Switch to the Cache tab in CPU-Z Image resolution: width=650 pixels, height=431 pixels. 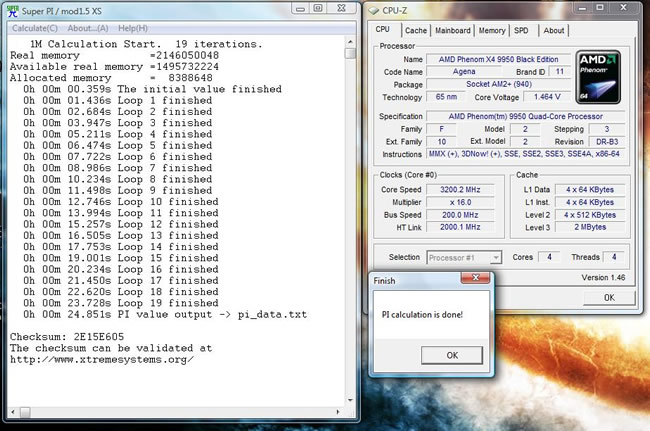click(x=416, y=30)
